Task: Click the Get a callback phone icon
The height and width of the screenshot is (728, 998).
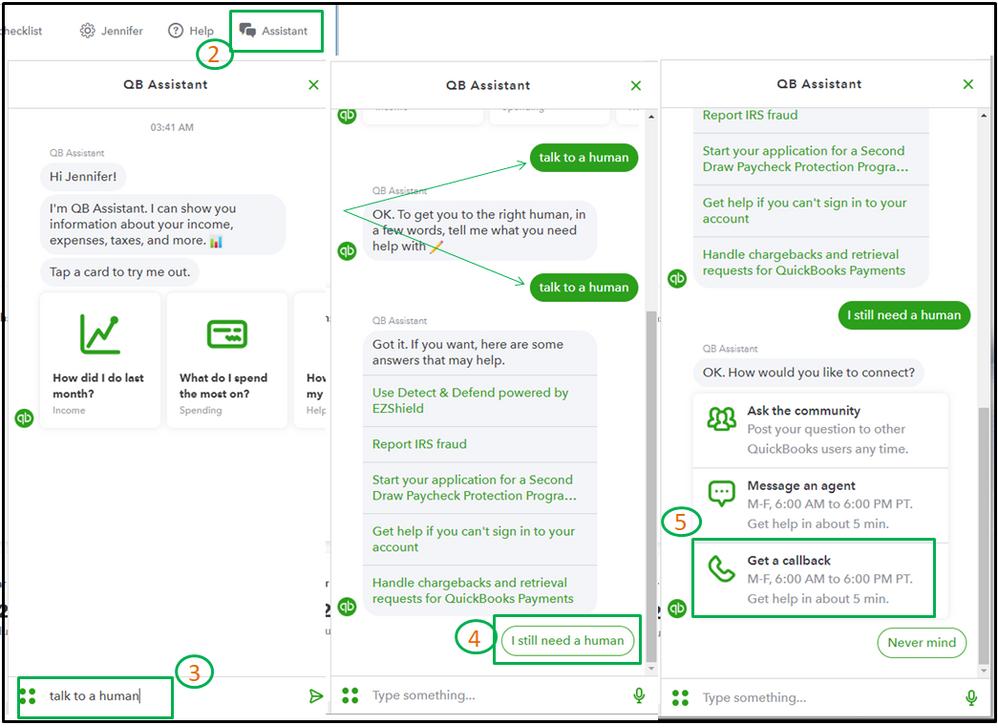Action: (x=721, y=569)
